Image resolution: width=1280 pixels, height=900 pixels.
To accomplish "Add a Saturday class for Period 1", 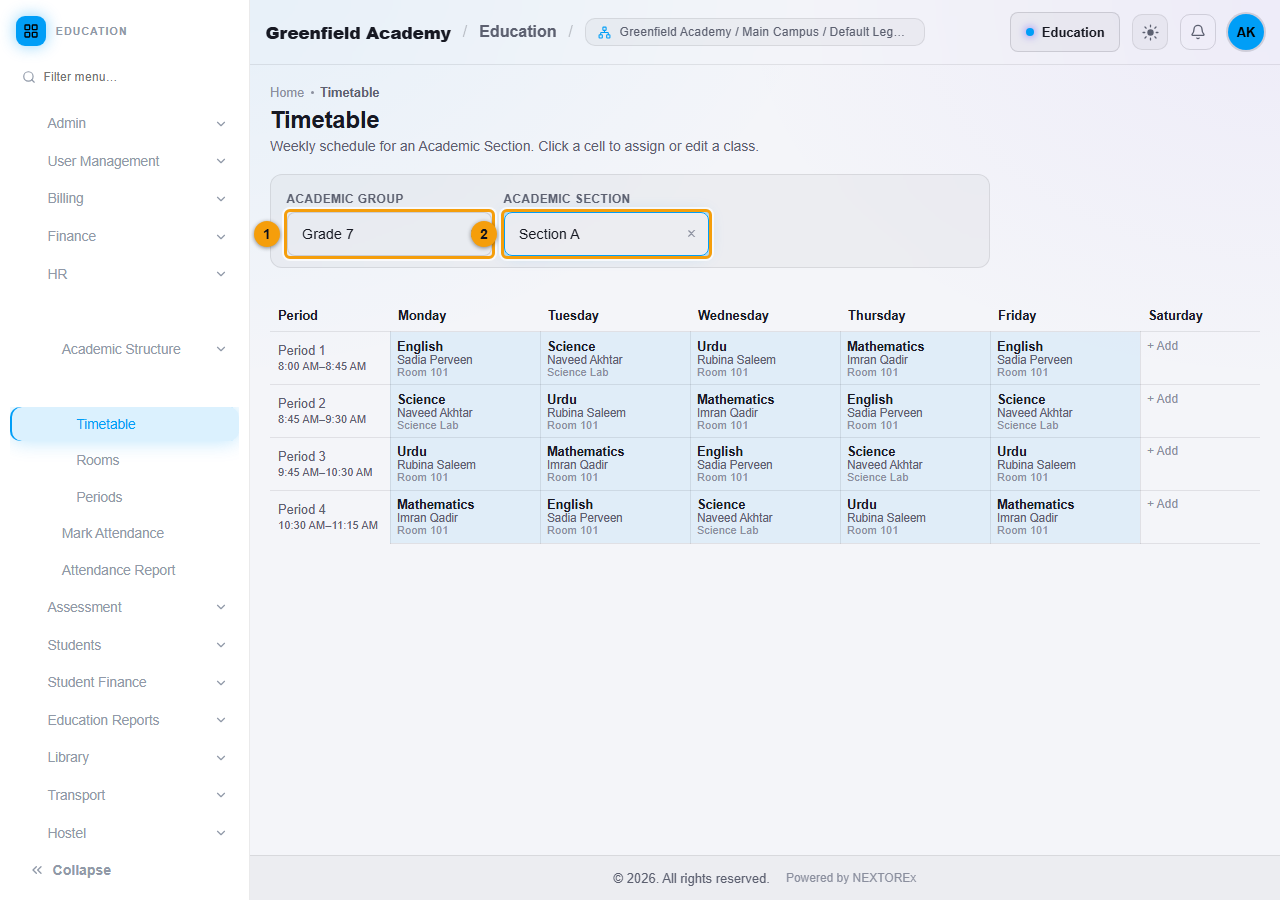I will coord(1163,346).
